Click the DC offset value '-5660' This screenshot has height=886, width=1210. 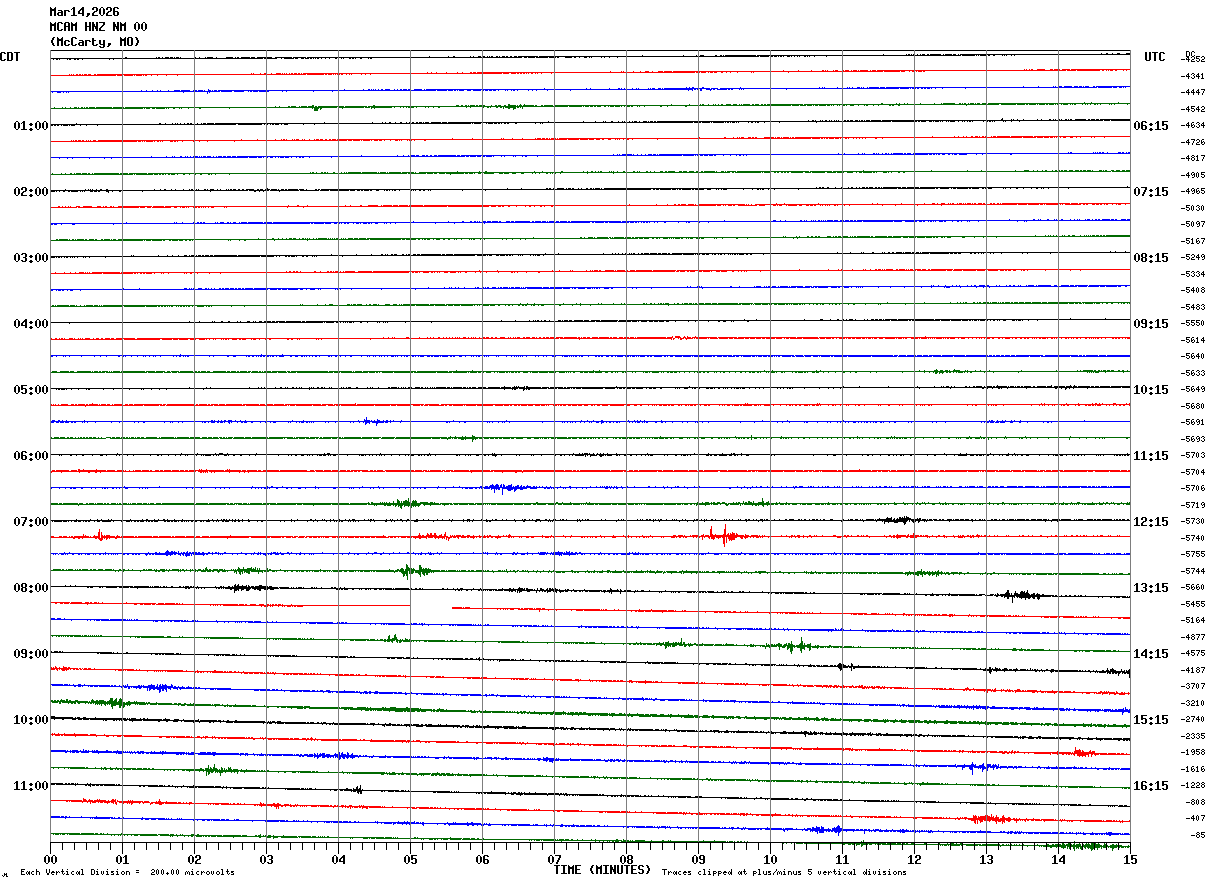coord(1193,588)
